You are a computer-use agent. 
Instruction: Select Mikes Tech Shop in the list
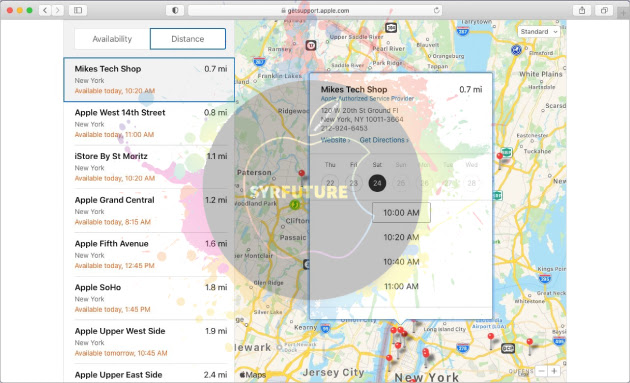pyautogui.click(x=149, y=80)
